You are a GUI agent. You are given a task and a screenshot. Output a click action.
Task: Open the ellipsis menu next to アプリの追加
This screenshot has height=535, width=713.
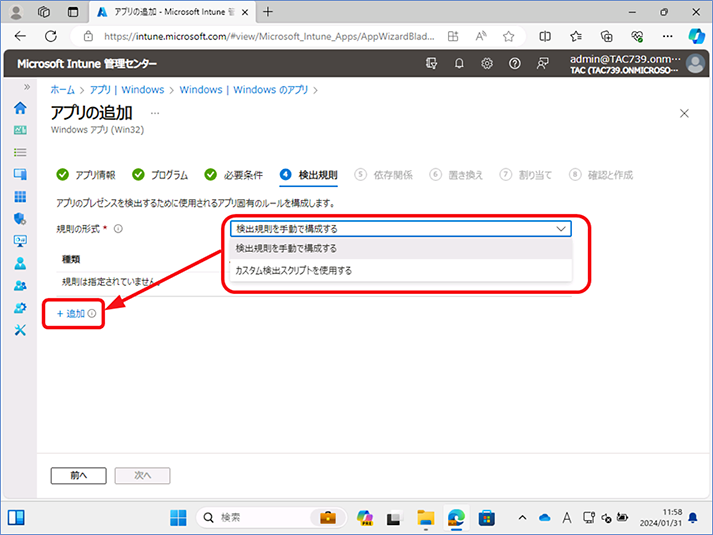[x=155, y=113]
